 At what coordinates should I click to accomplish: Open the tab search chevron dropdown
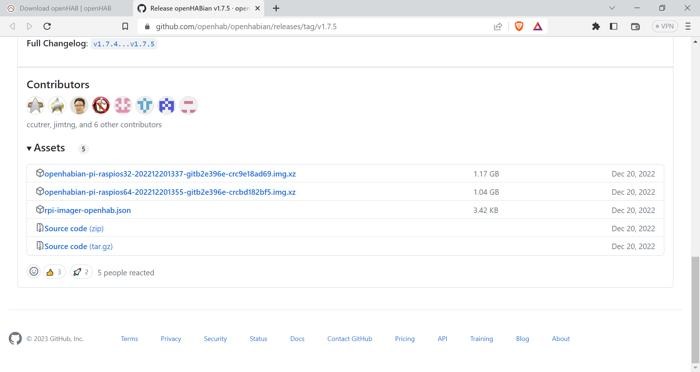(x=612, y=8)
